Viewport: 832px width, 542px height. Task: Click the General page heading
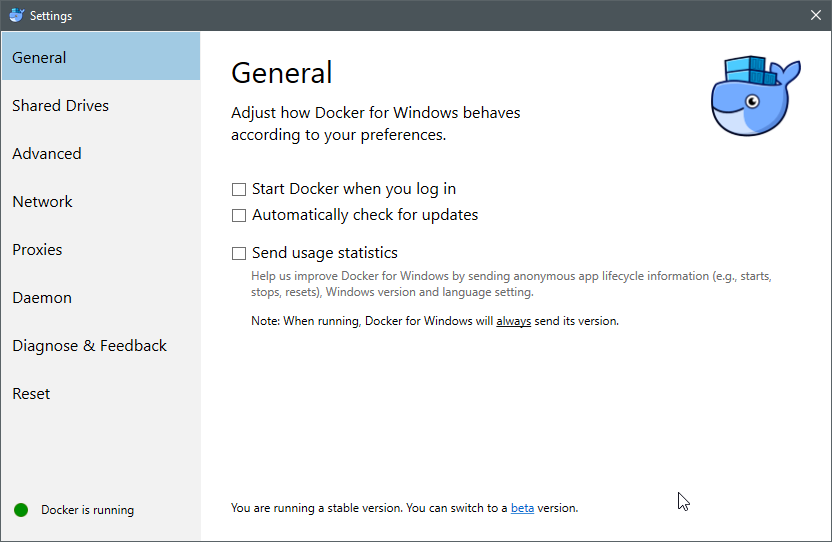(x=282, y=73)
